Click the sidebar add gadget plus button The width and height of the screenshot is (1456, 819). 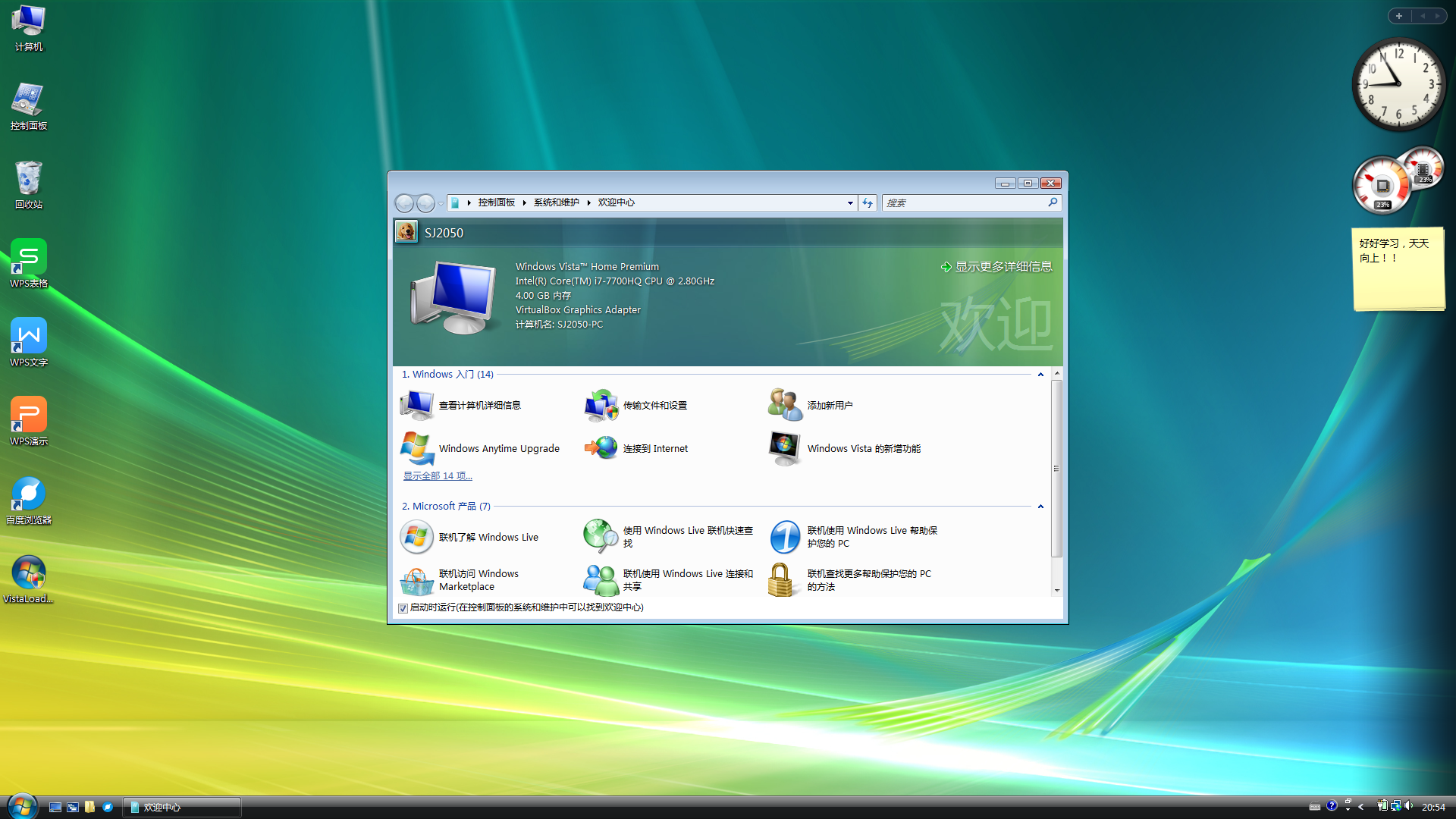coord(1399,16)
